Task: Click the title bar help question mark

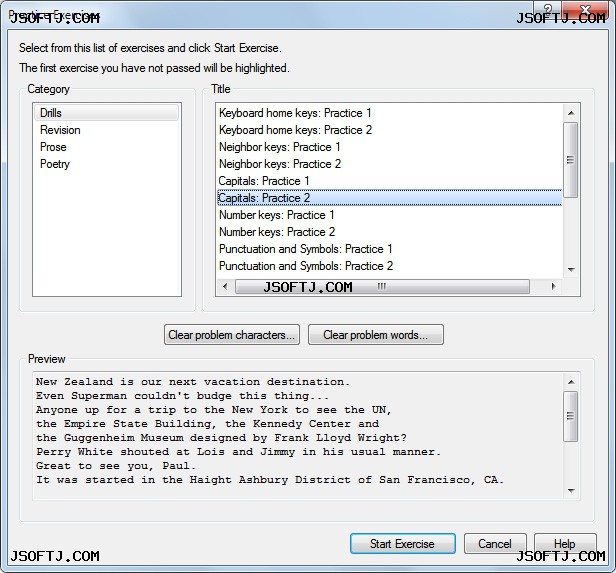Action: coord(548,9)
